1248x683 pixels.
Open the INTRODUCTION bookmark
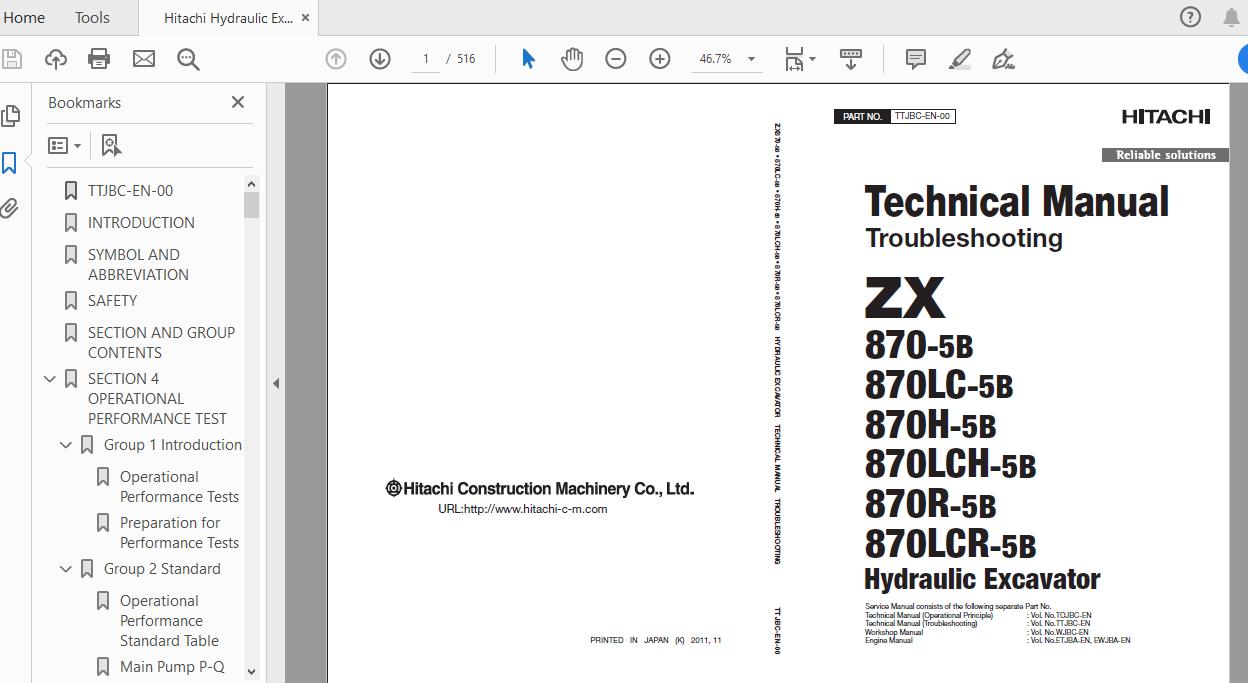(141, 222)
